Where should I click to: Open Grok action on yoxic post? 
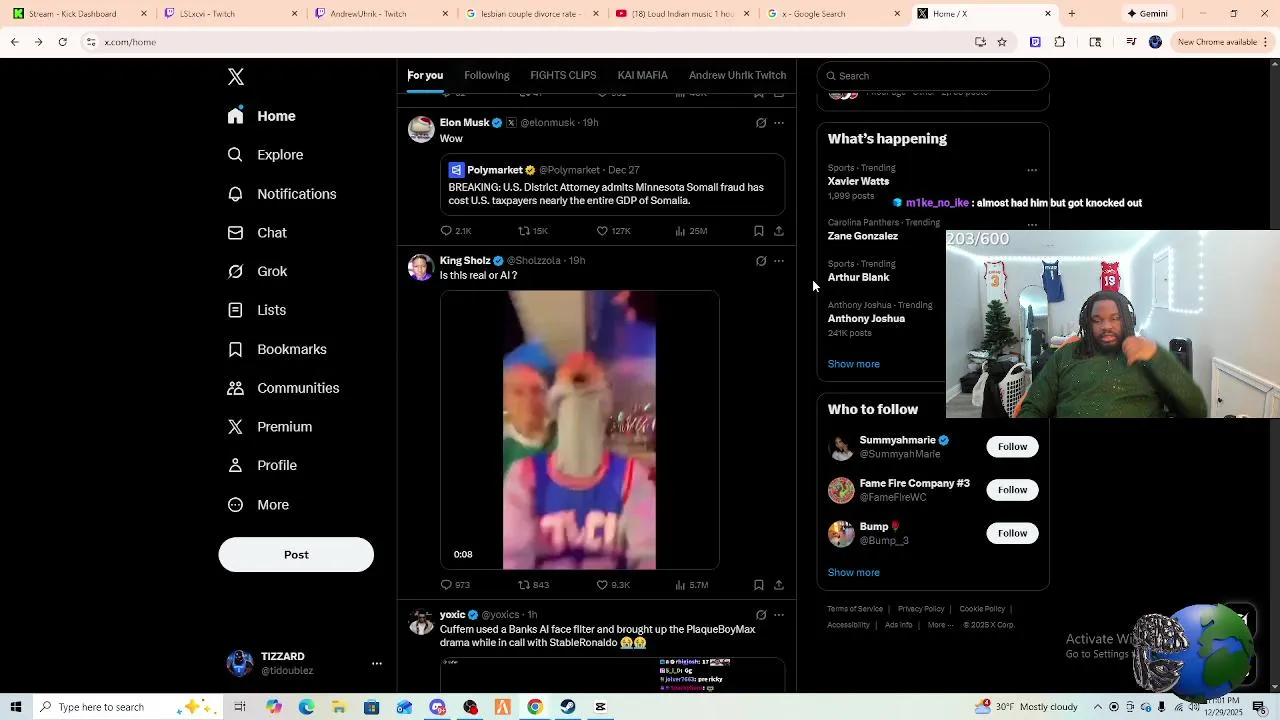coord(761,615)
